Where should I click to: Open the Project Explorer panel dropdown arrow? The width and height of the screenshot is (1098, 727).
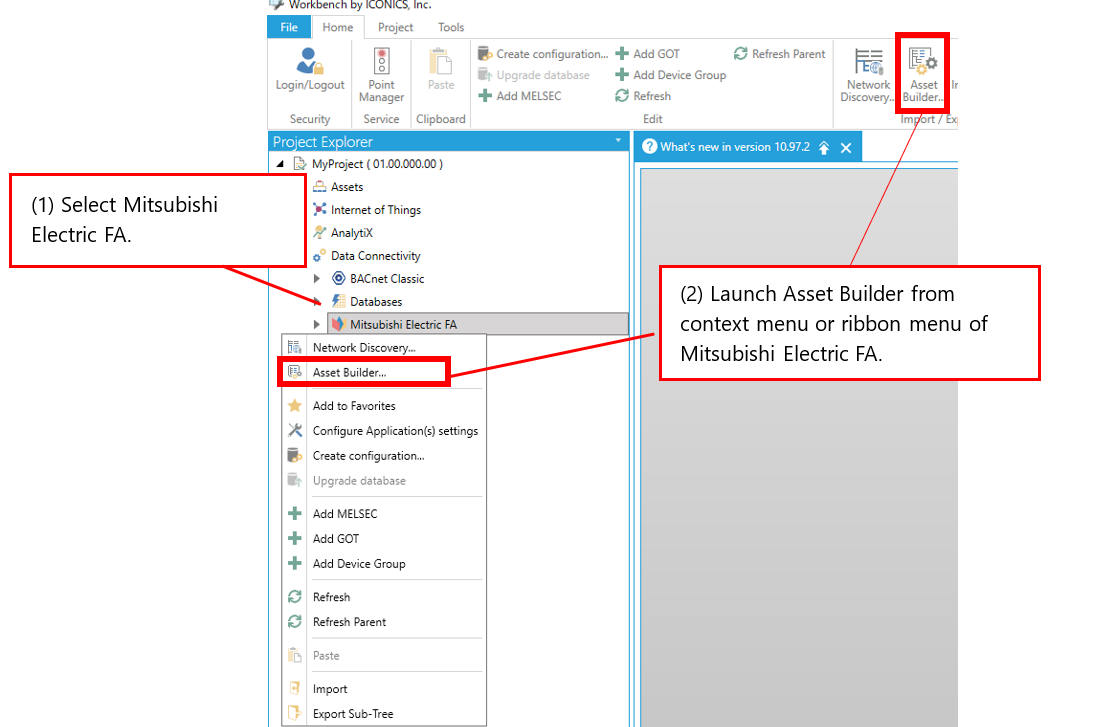coord(618,142)
